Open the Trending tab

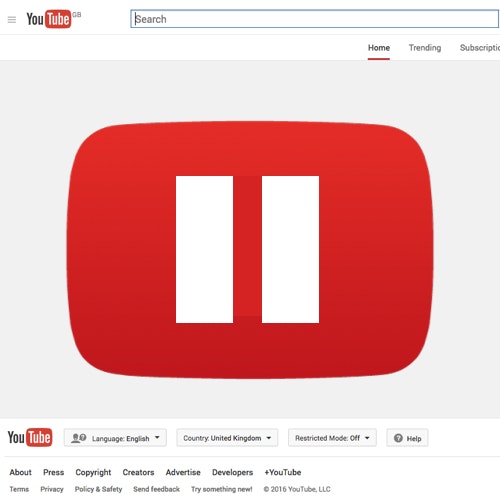coord(425,48)
